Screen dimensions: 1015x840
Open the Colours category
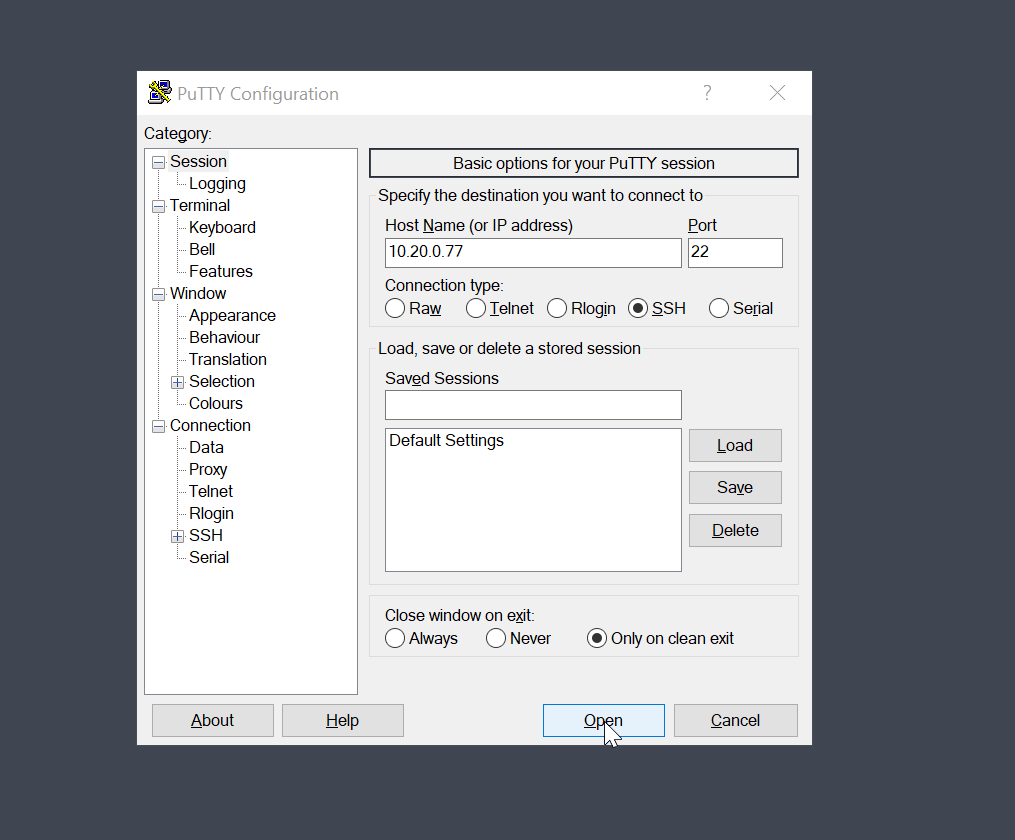[216, 403]
